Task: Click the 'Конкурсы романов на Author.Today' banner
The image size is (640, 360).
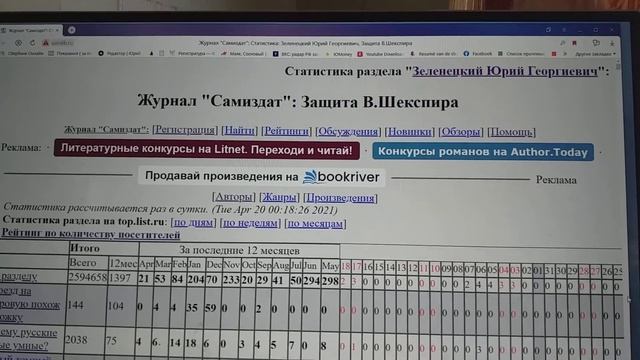Action: (483, 152)
